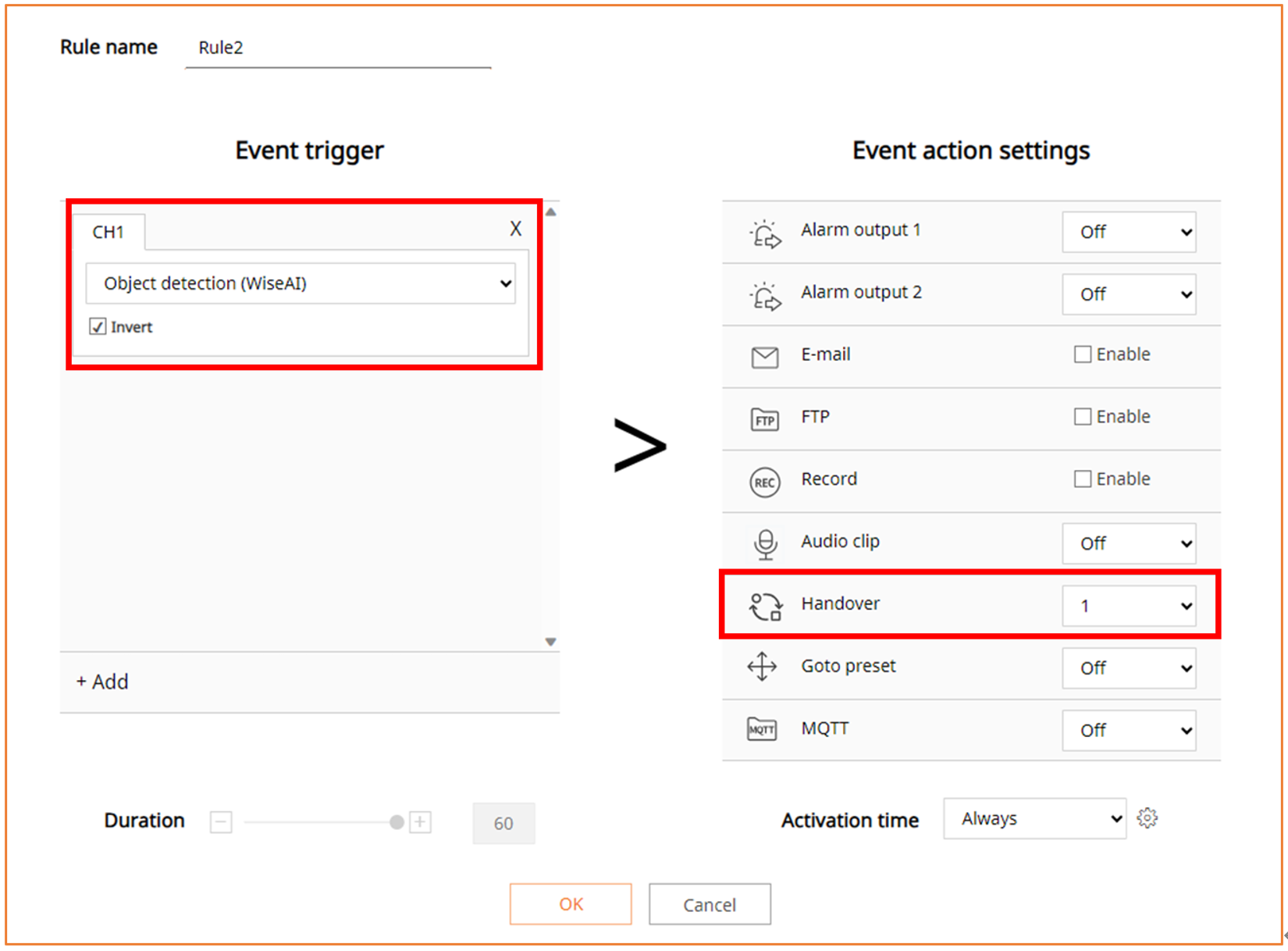This screenshot has width=1288, height=951.
Task: Click the Goto preset arrows icon
Action: 762,668
